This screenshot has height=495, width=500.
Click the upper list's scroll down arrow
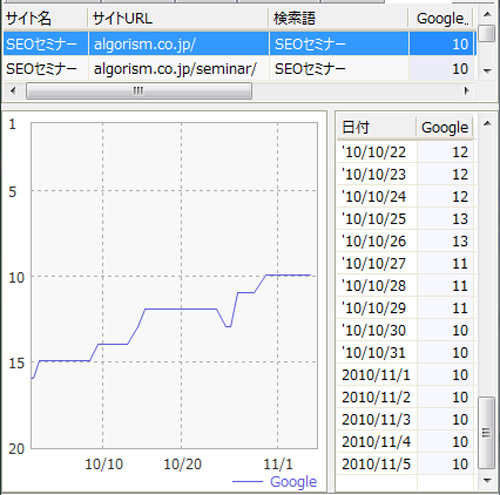pos(487,71)
